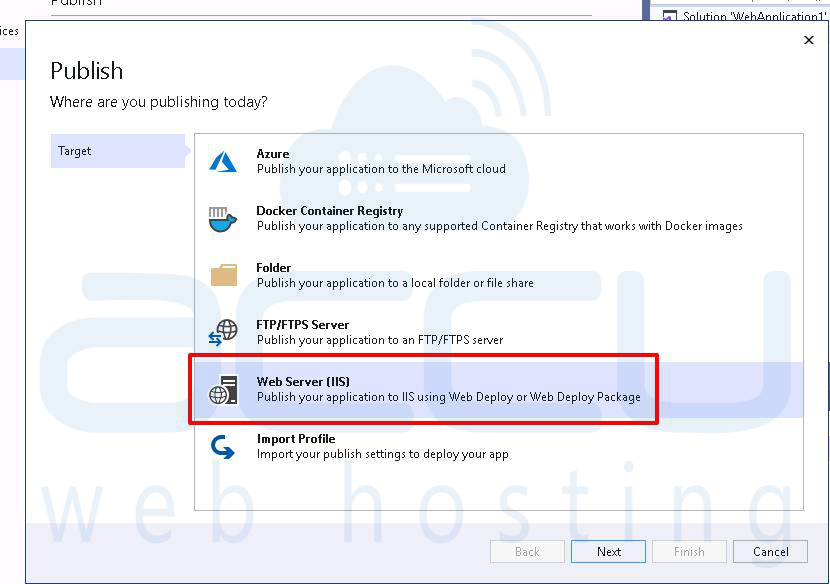Viewport: 830px width, 584px height.
Task: Click the Folder target icon
Action: point(223,275)
